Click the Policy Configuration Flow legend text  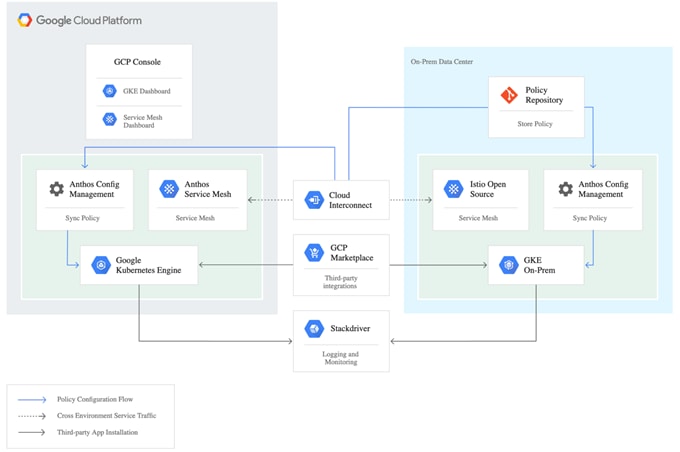(95, 399)
